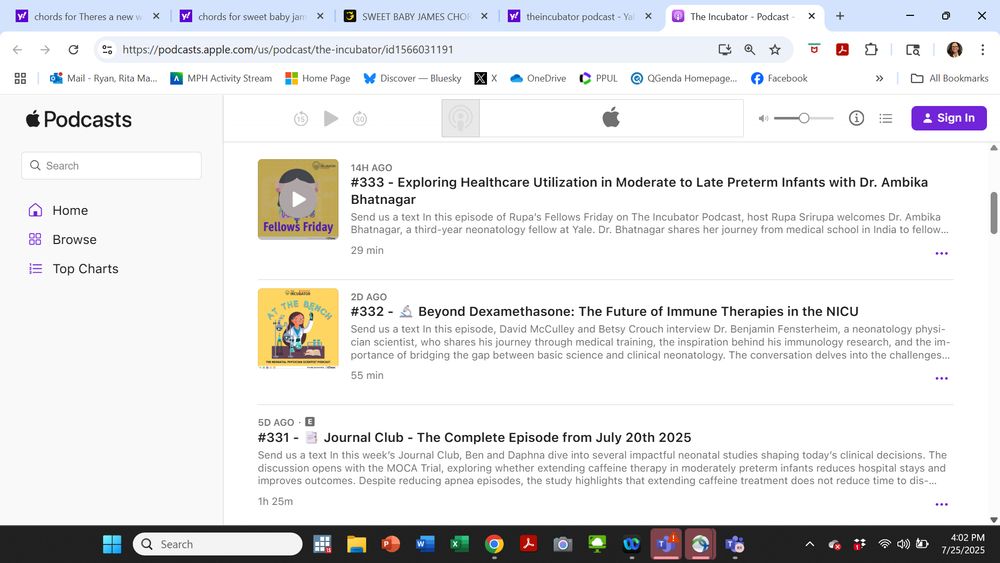Open PPUL bookmark
Image resolution: width=1000 pixels, height=563 pixels.
(598, 78)
